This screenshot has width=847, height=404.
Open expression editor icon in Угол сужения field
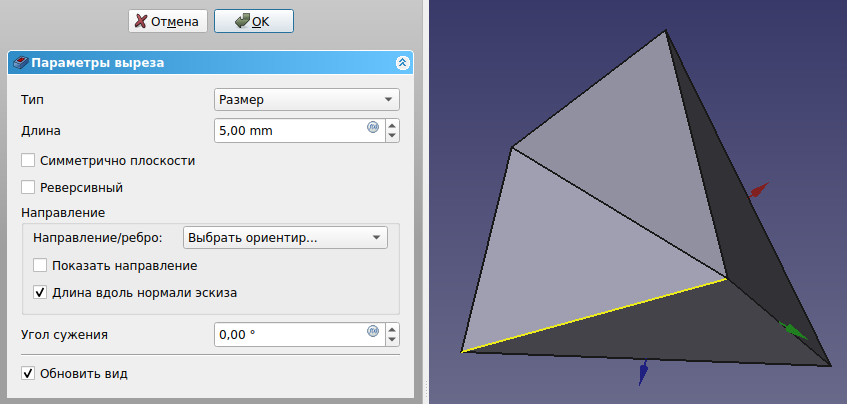point(373,332)
